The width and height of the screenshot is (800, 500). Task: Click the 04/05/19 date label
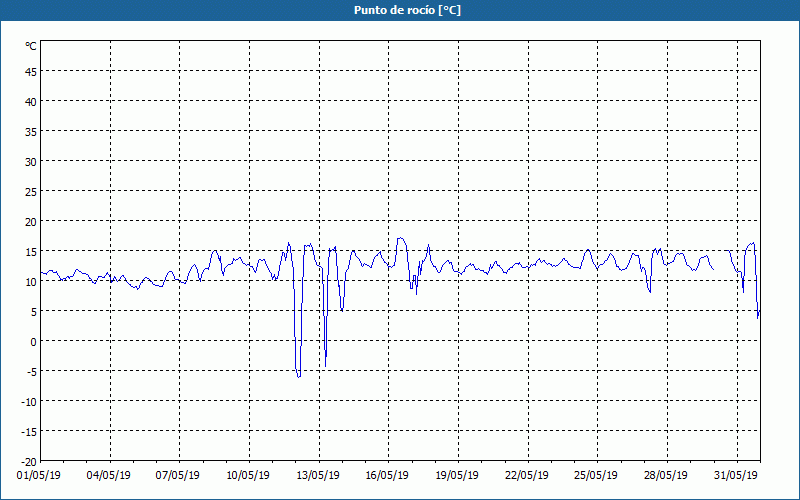click(x=108, y=475)
